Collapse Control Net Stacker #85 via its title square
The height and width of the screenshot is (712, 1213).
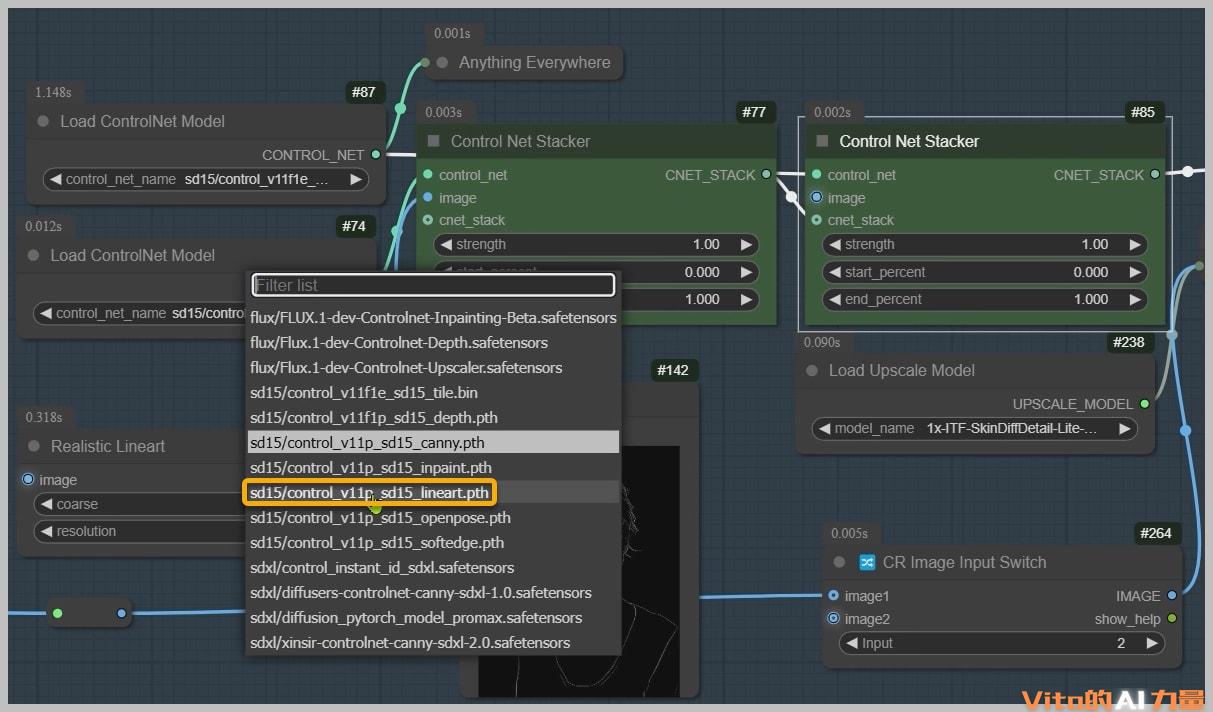823,141
